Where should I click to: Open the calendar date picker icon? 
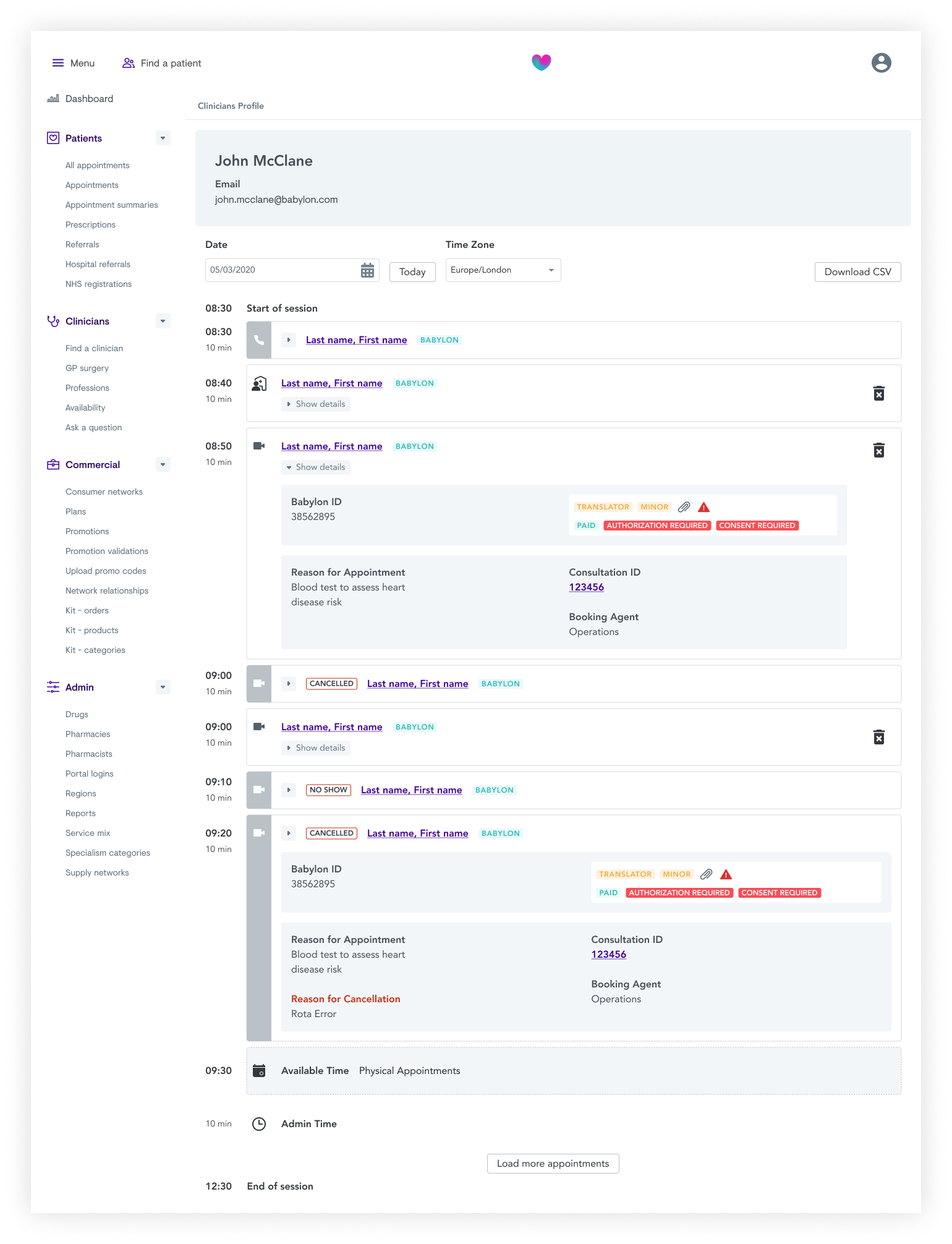click(x=367, y=270)
